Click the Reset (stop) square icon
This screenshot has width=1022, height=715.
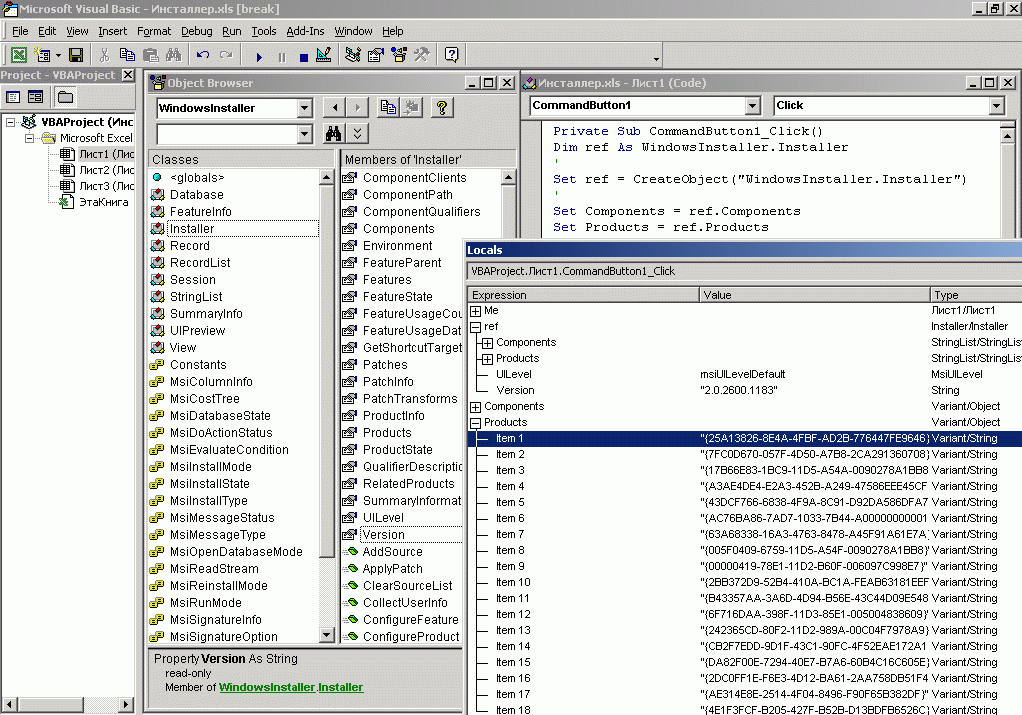(x=303, y=57)
